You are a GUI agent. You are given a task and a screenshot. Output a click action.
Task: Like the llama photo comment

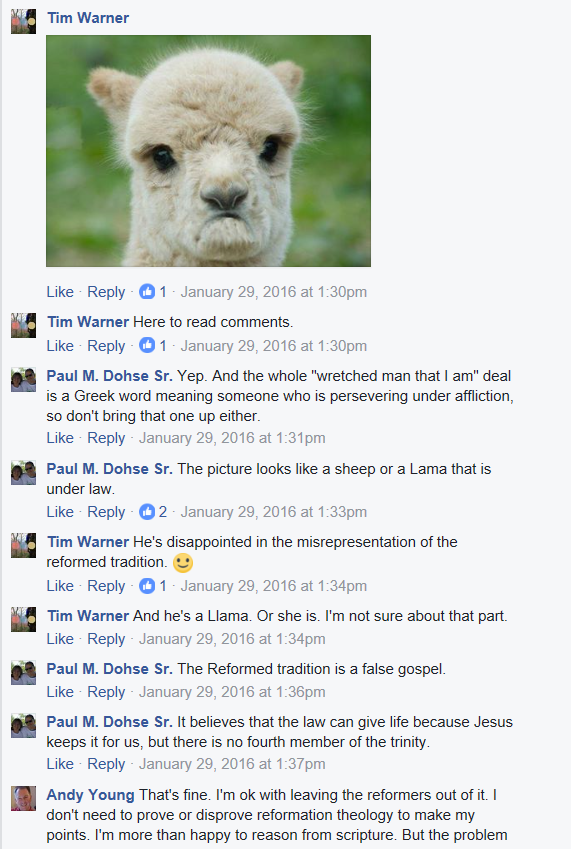coord(60,292)
